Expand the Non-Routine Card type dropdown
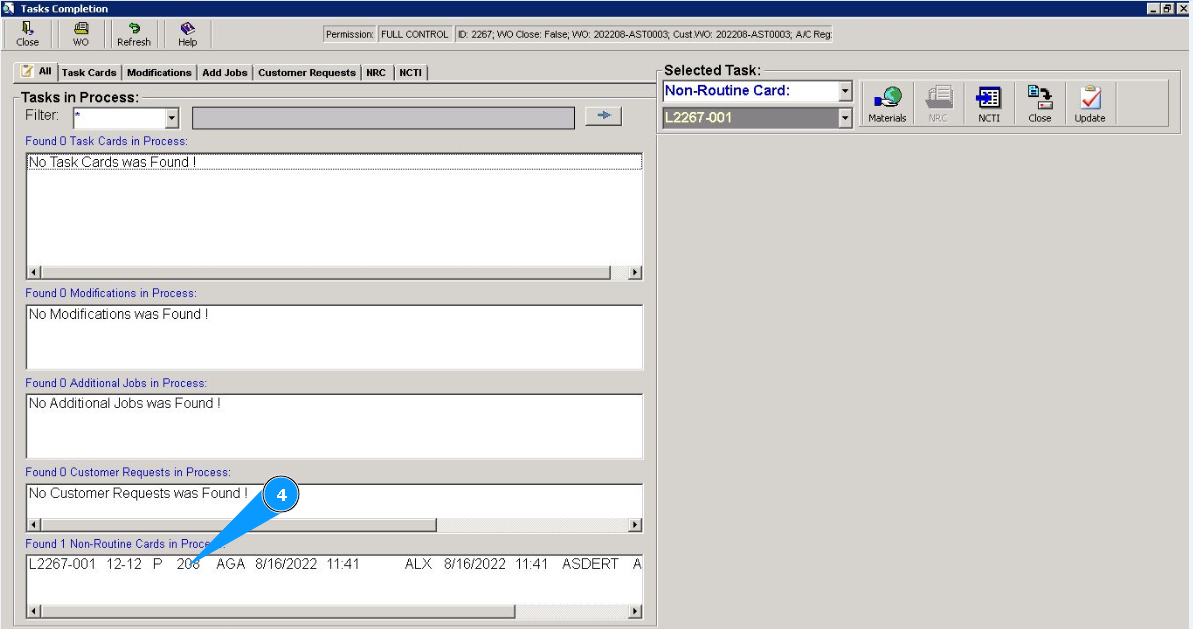Image resolution: width=1193 pixels, height=631 pixels. pyautogui.click(x=845, y=91)
